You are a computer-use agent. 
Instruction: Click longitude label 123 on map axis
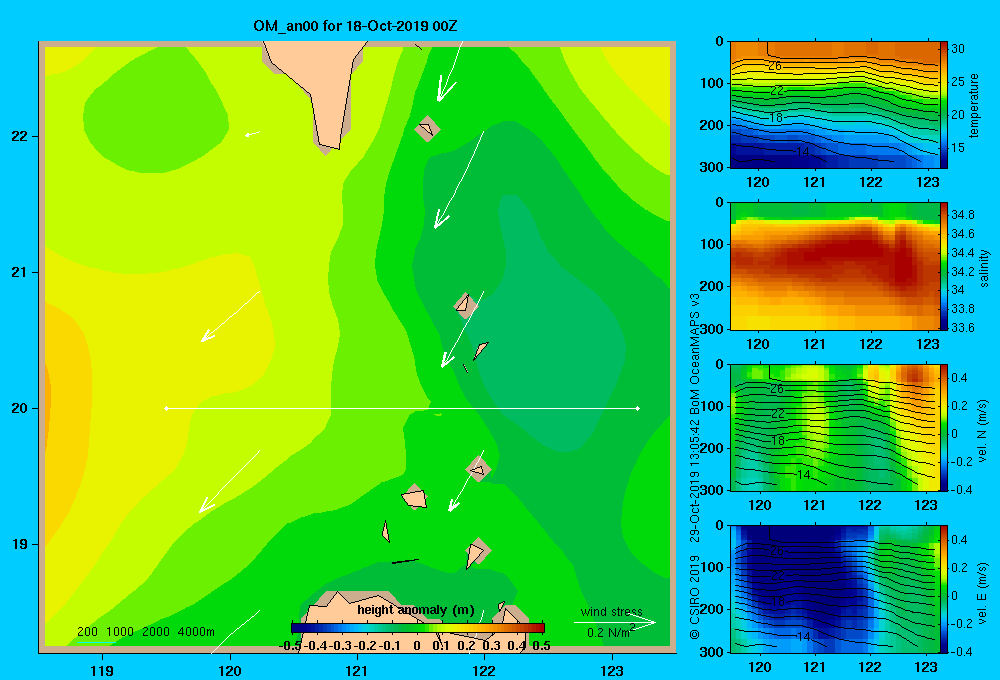point(612,671)
